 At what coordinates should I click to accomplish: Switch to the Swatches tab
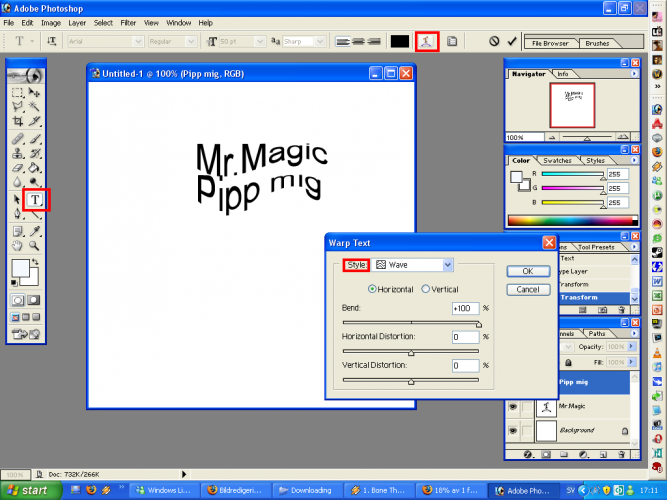558,160
